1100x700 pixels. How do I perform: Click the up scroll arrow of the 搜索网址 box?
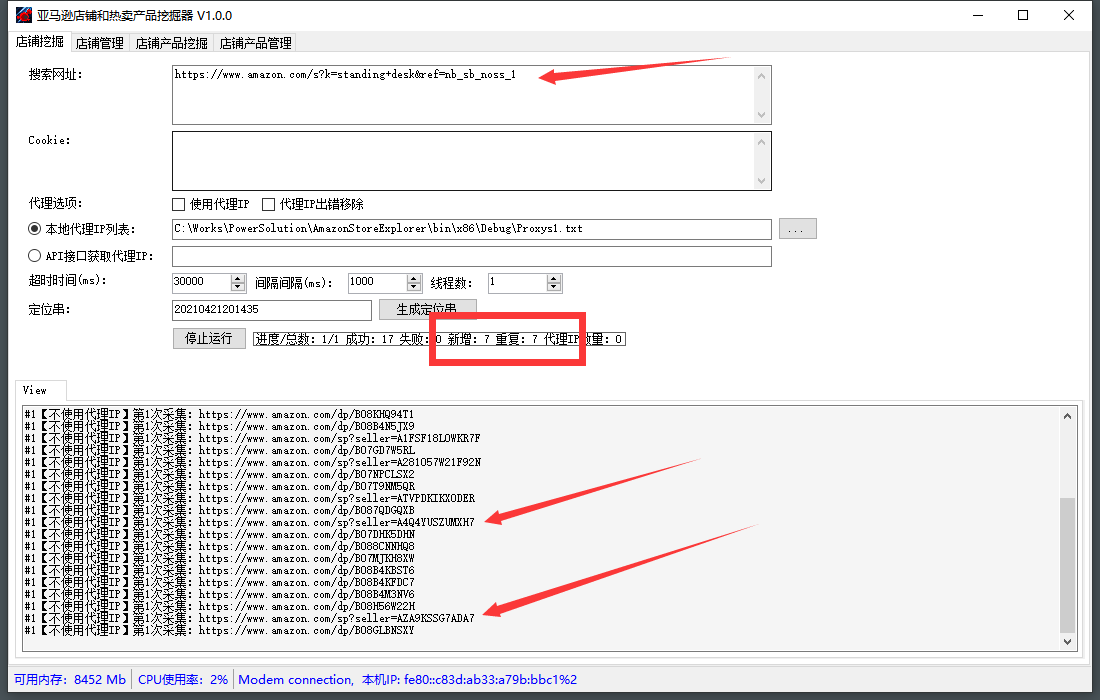[x=761, y=76]
